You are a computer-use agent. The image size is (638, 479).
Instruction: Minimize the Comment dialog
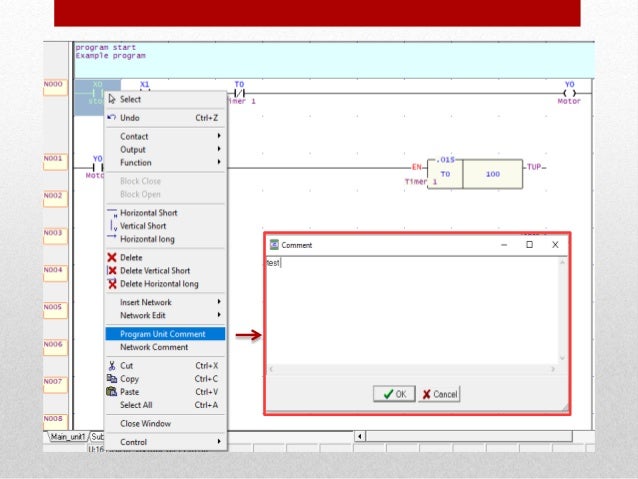tap(504, 245)
